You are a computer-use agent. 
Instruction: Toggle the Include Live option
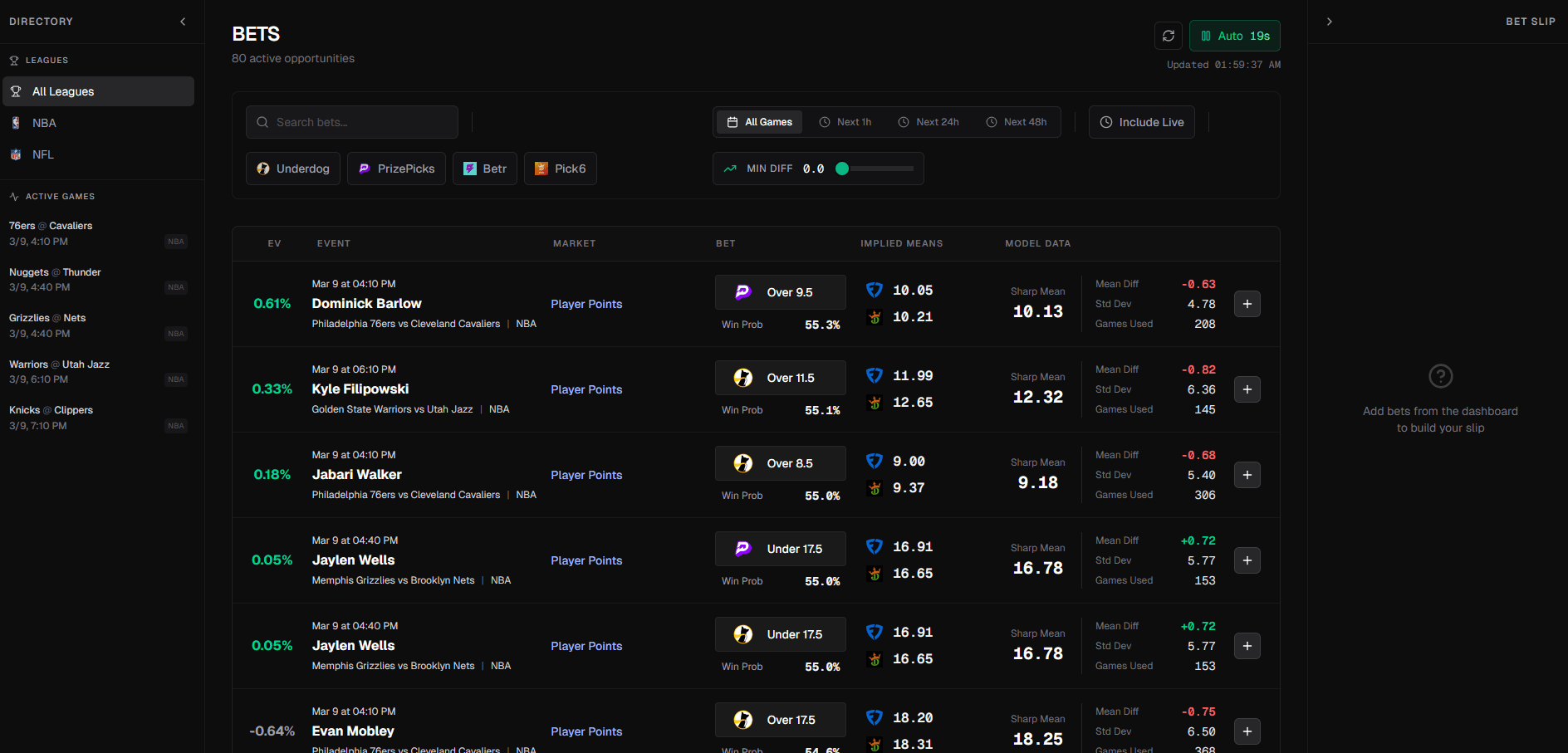coord(1141,122)
